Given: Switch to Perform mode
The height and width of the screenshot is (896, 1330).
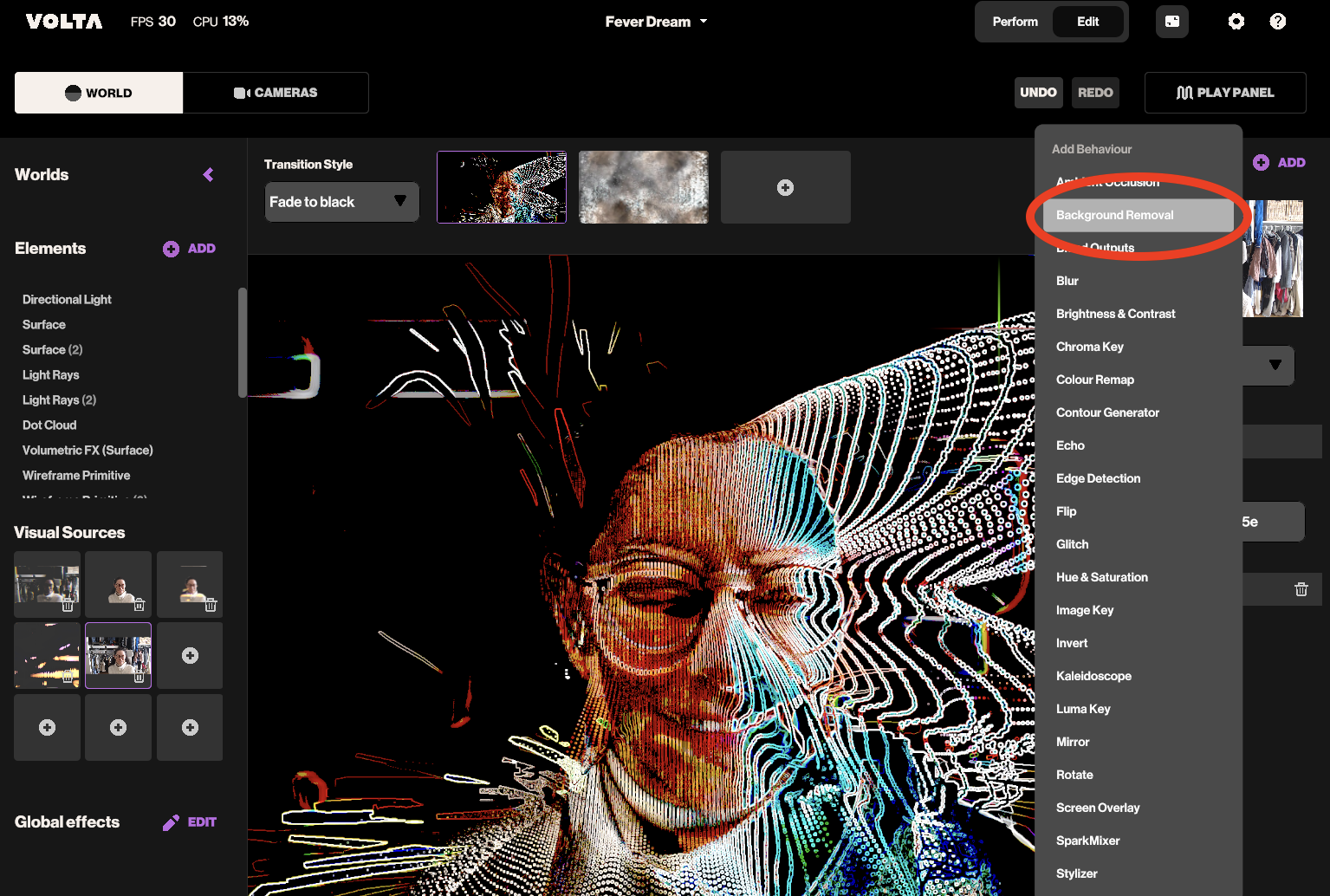Looking at the screenshot, I should pos(1015,22).
